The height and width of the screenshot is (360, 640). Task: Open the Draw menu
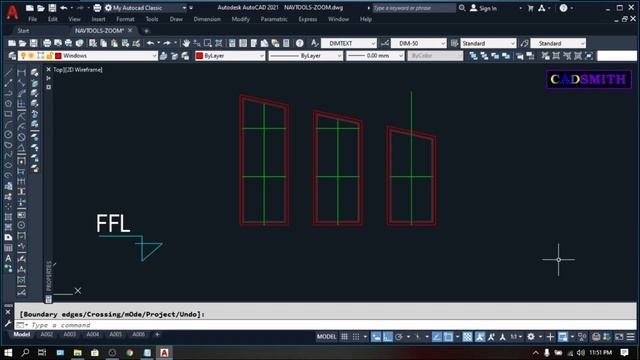click(x=176, y=19)
